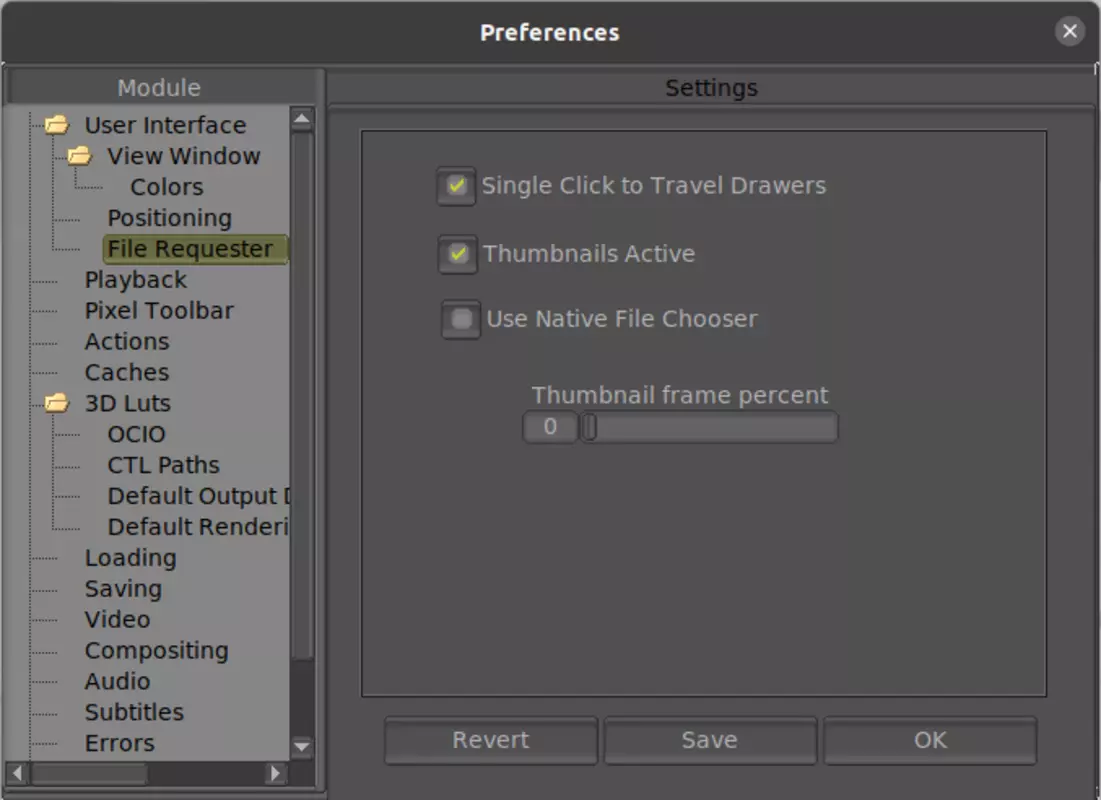Enable Single Click to Travel Drawers checkbox
Viewport: 1101px width, 800px height.
point(456,186)
